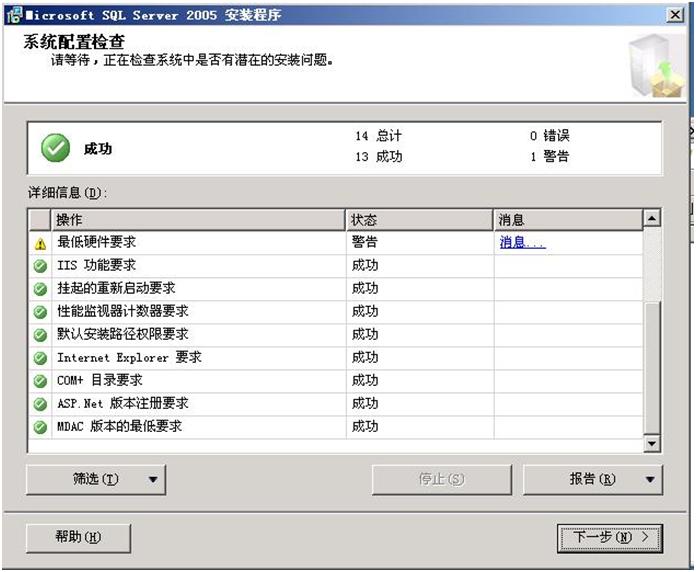This screenshot has height=572, width=696.
Task: Click the disabled 停止(S) button
Action: point(442,480)
